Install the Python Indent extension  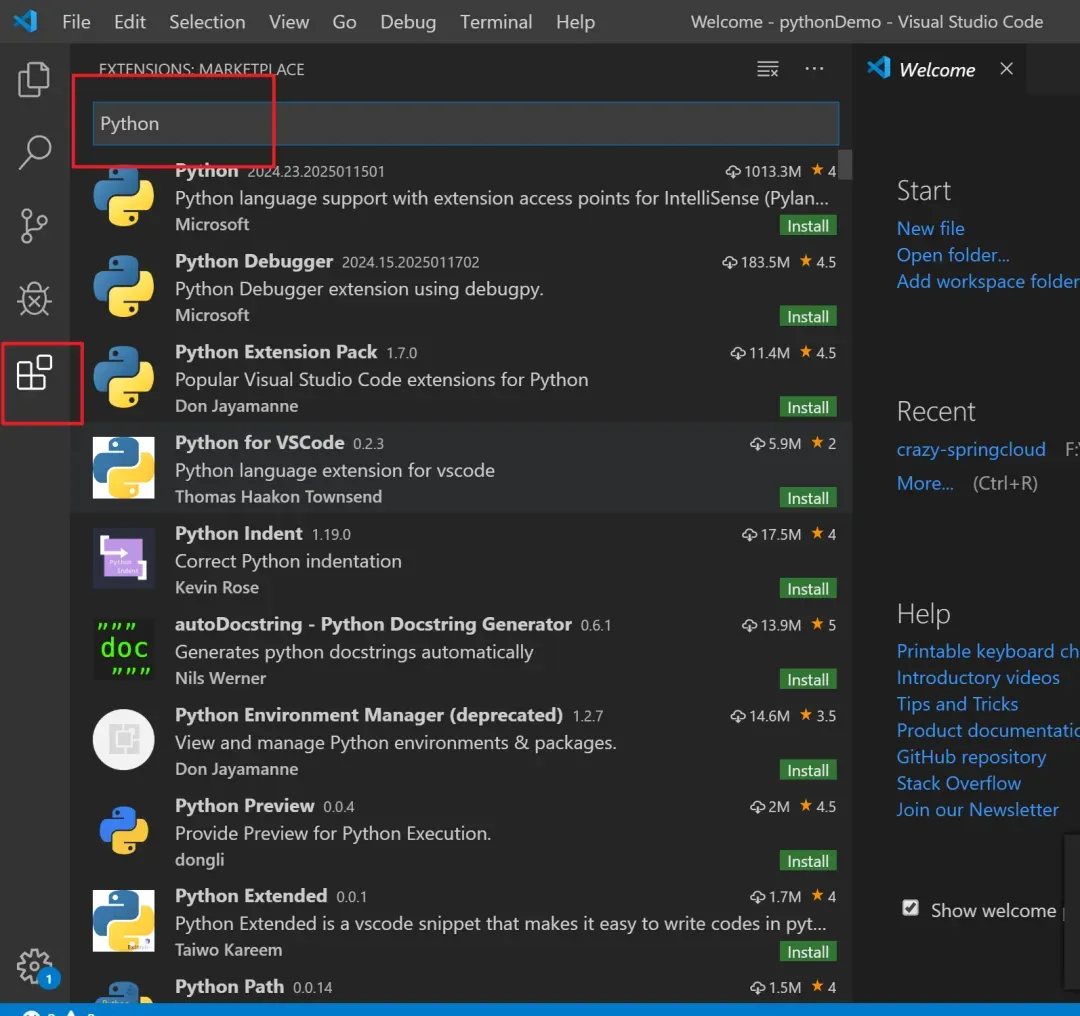click(808, 589)
